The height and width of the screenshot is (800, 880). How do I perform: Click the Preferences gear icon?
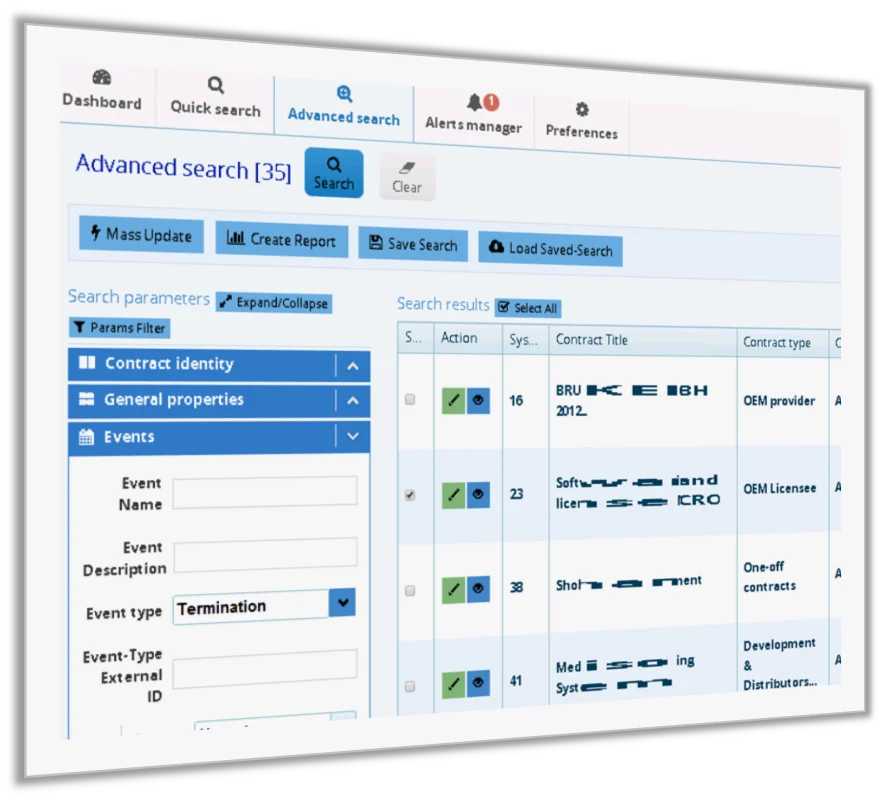pos(582,109)
